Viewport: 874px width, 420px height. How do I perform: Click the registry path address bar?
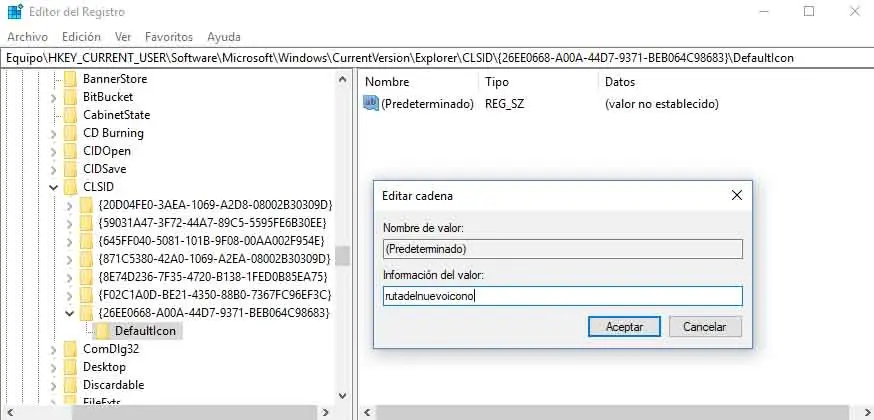pyautogui.click(x=437, y=58)
